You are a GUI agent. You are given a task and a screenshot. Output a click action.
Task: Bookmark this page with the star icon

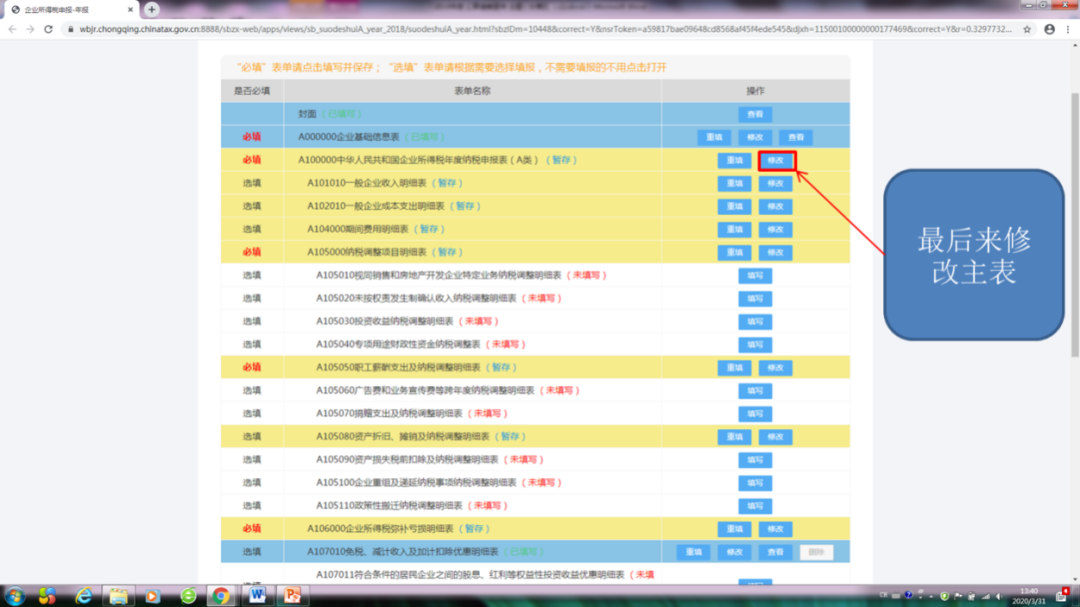point(1027,30)
